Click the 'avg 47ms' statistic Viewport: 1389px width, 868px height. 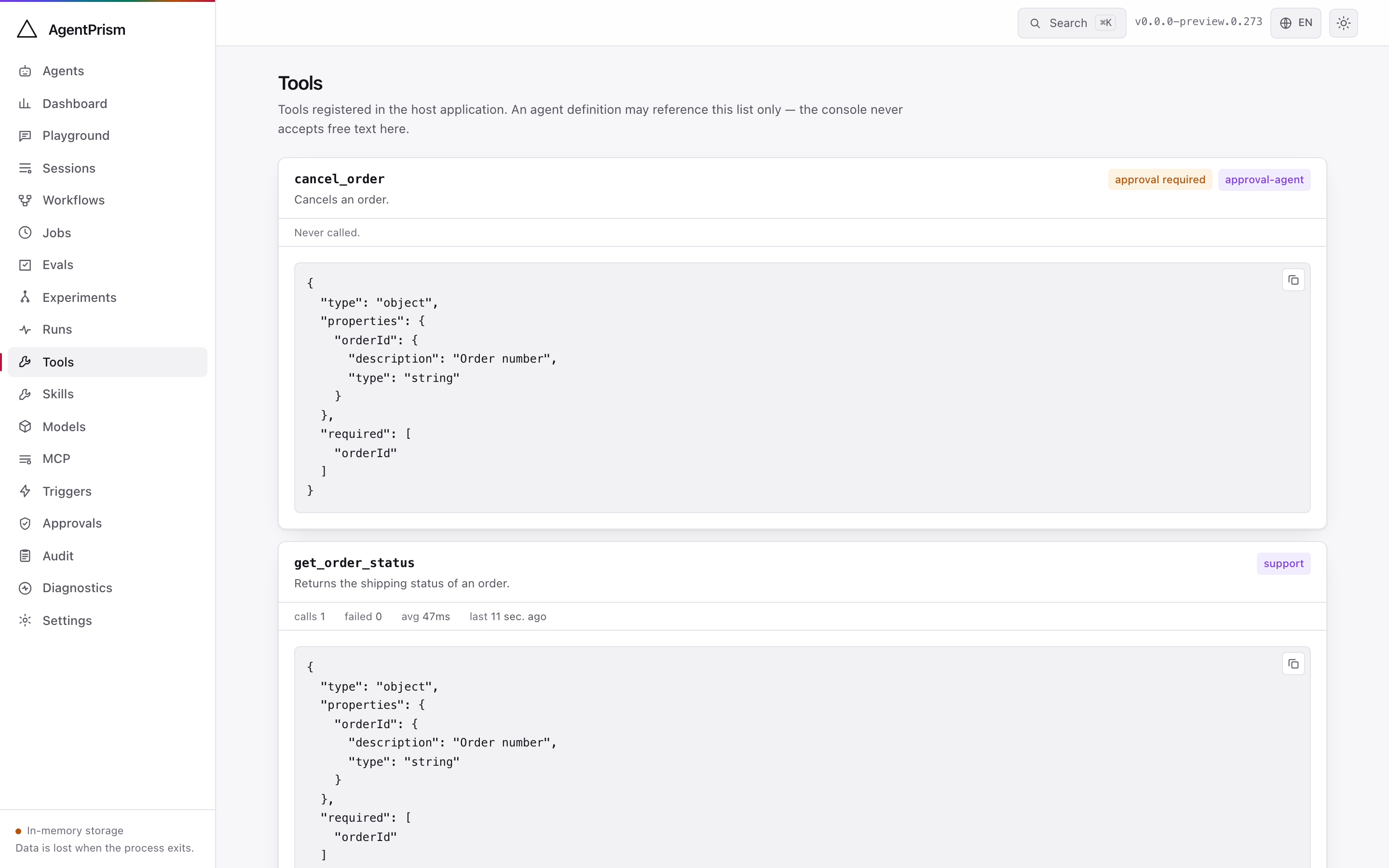[x=426, y=617]
